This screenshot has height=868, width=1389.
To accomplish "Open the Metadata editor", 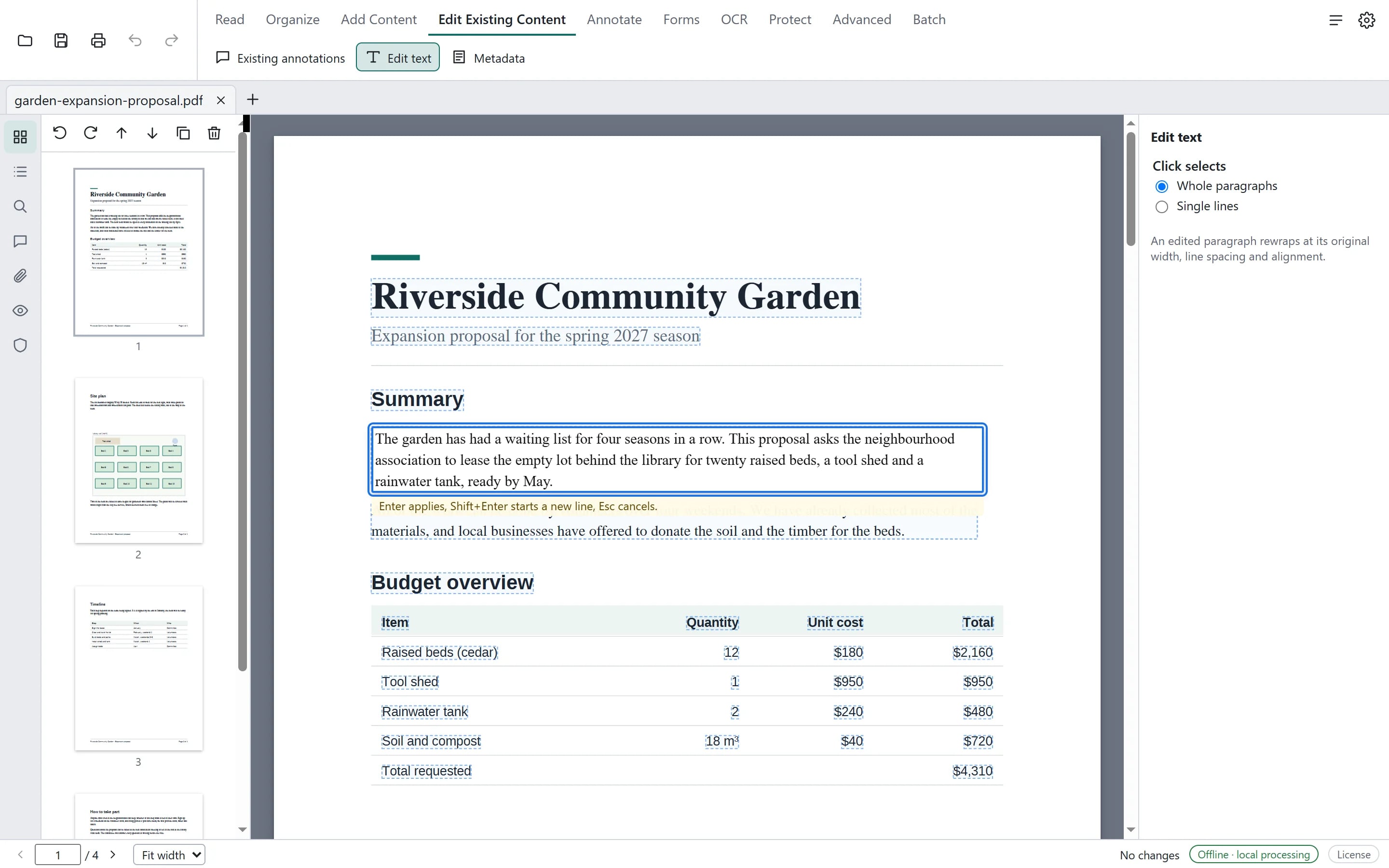I will click(489, 58).
